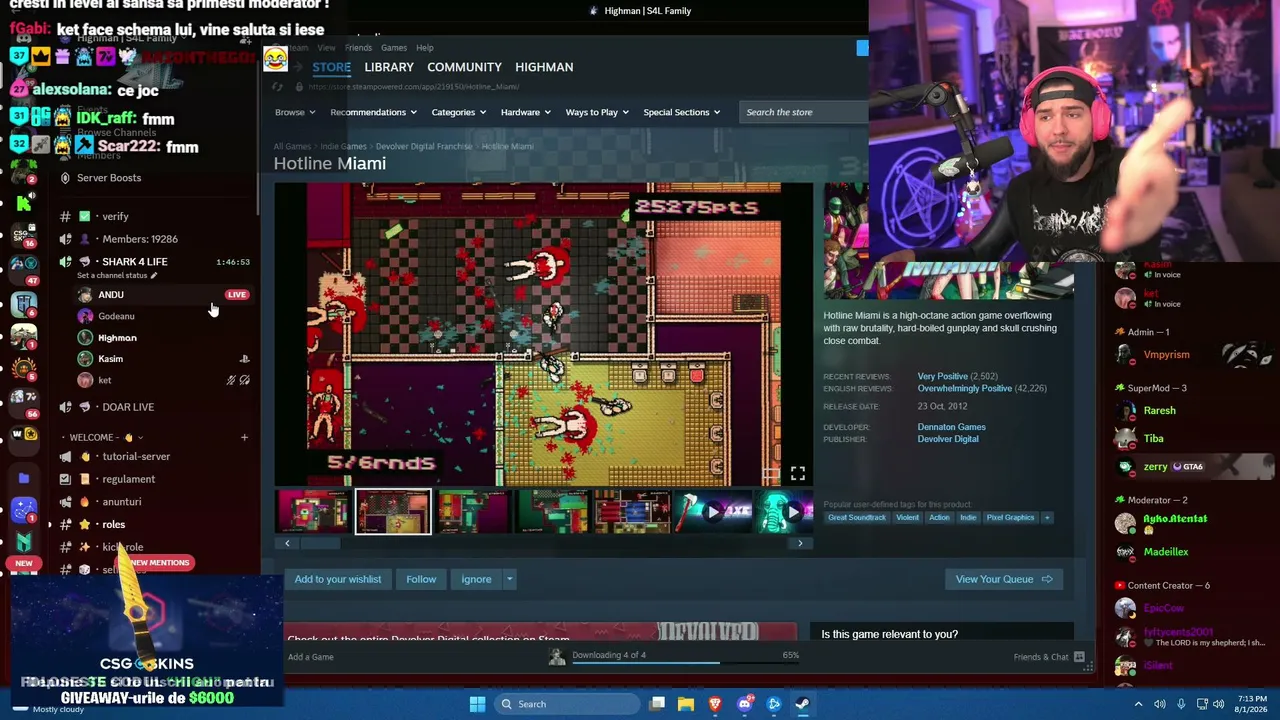The width and height of the screenshot is (1280, 720).
Task: Click Add a Game in Steam
Action: [311, 657]
